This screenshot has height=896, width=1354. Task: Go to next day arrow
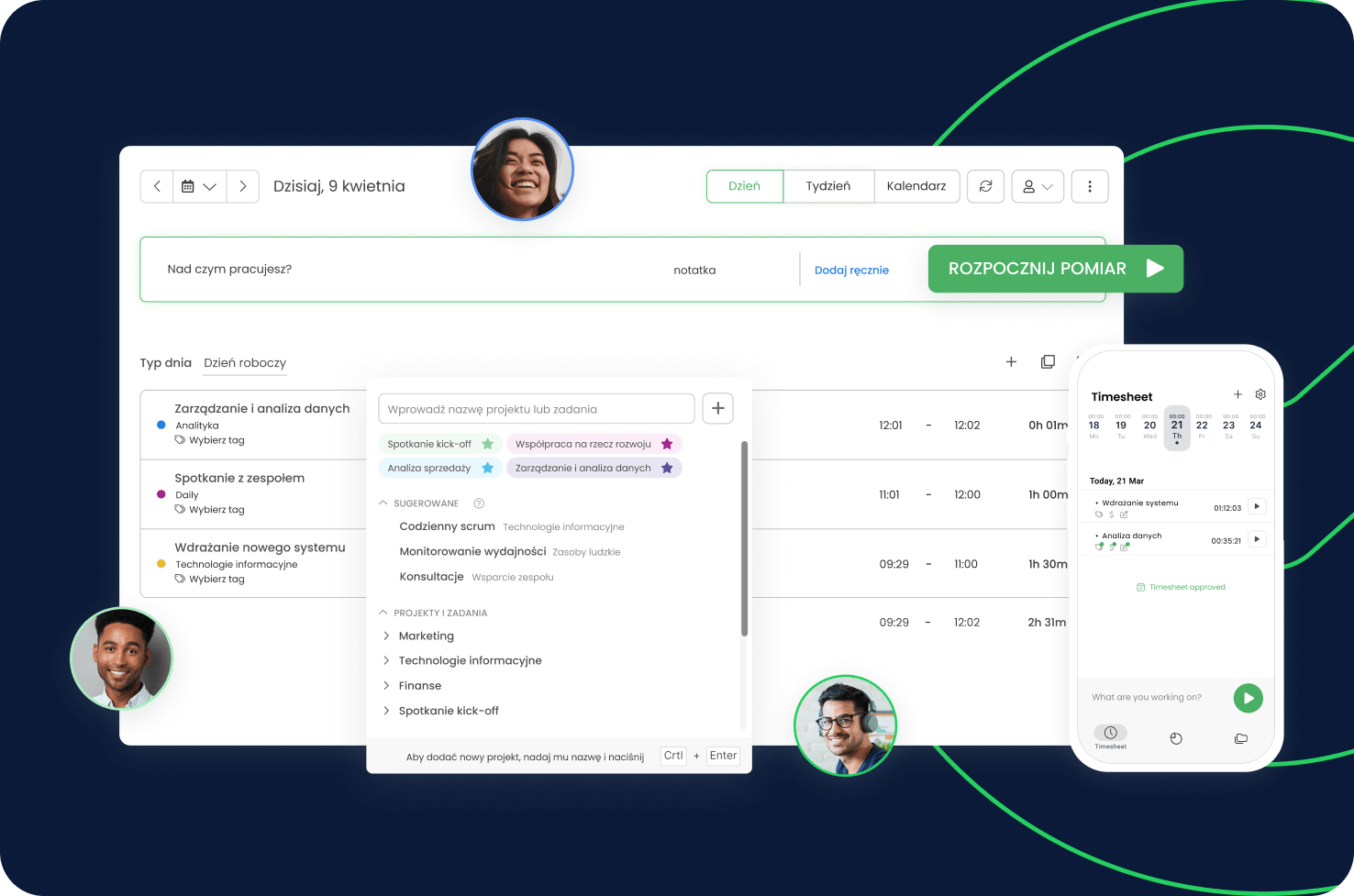(242, 186)
